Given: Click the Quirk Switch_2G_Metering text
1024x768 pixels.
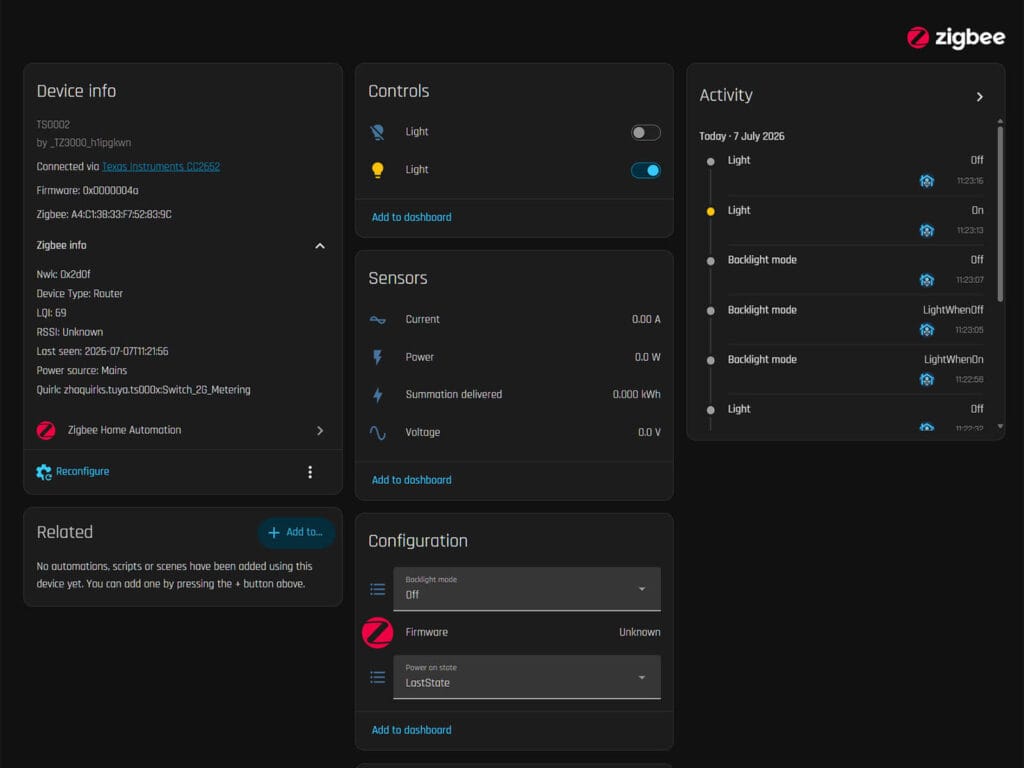Looking at the screenshot, I should 143,390.
